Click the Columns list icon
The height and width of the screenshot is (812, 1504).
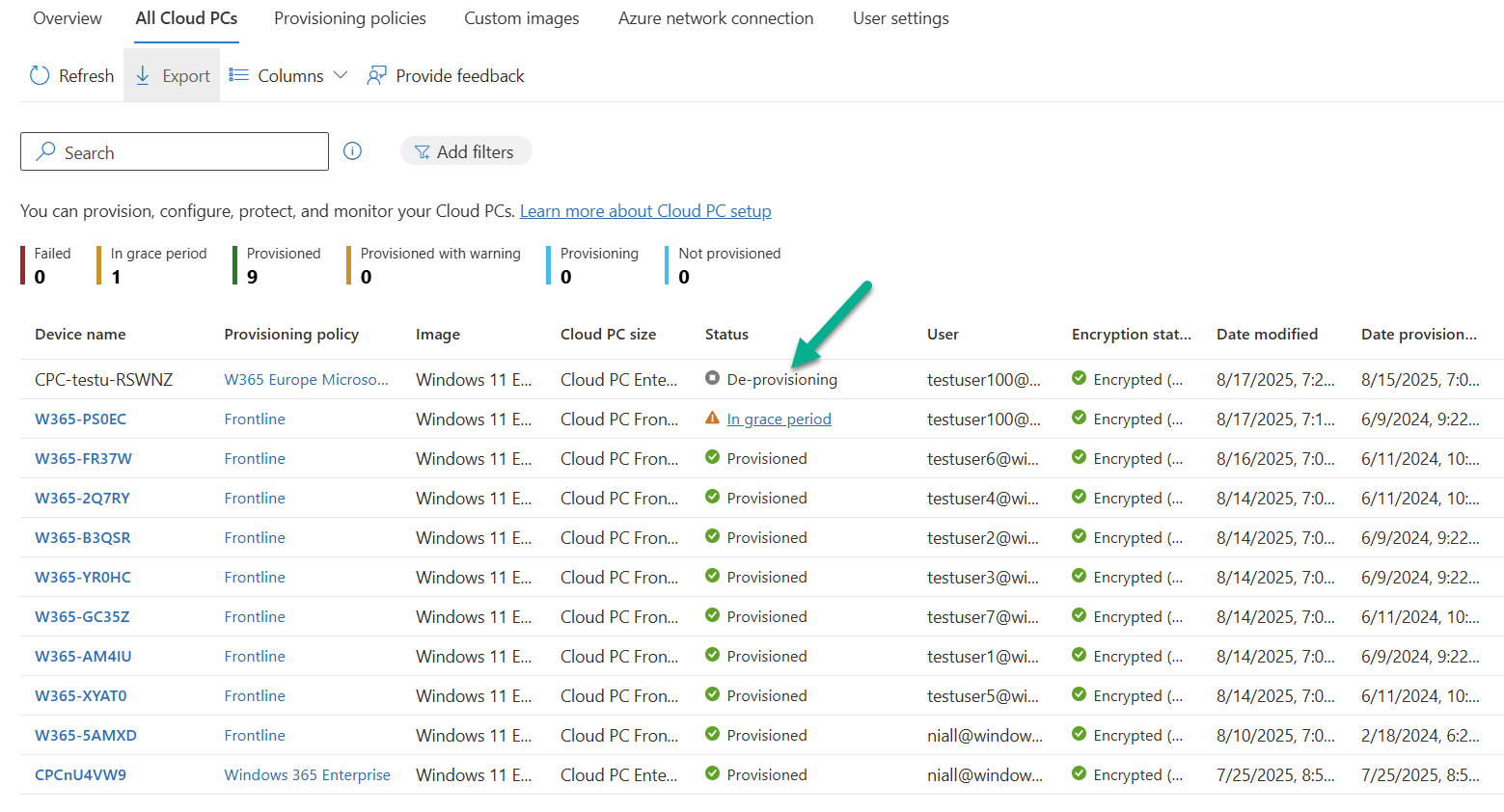[239, 75]
